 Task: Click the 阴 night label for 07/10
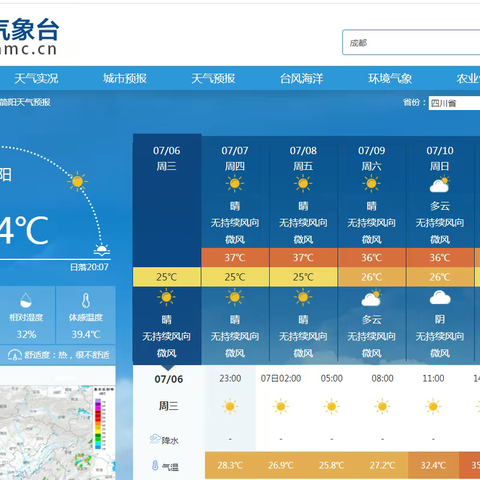pos(440,319)
